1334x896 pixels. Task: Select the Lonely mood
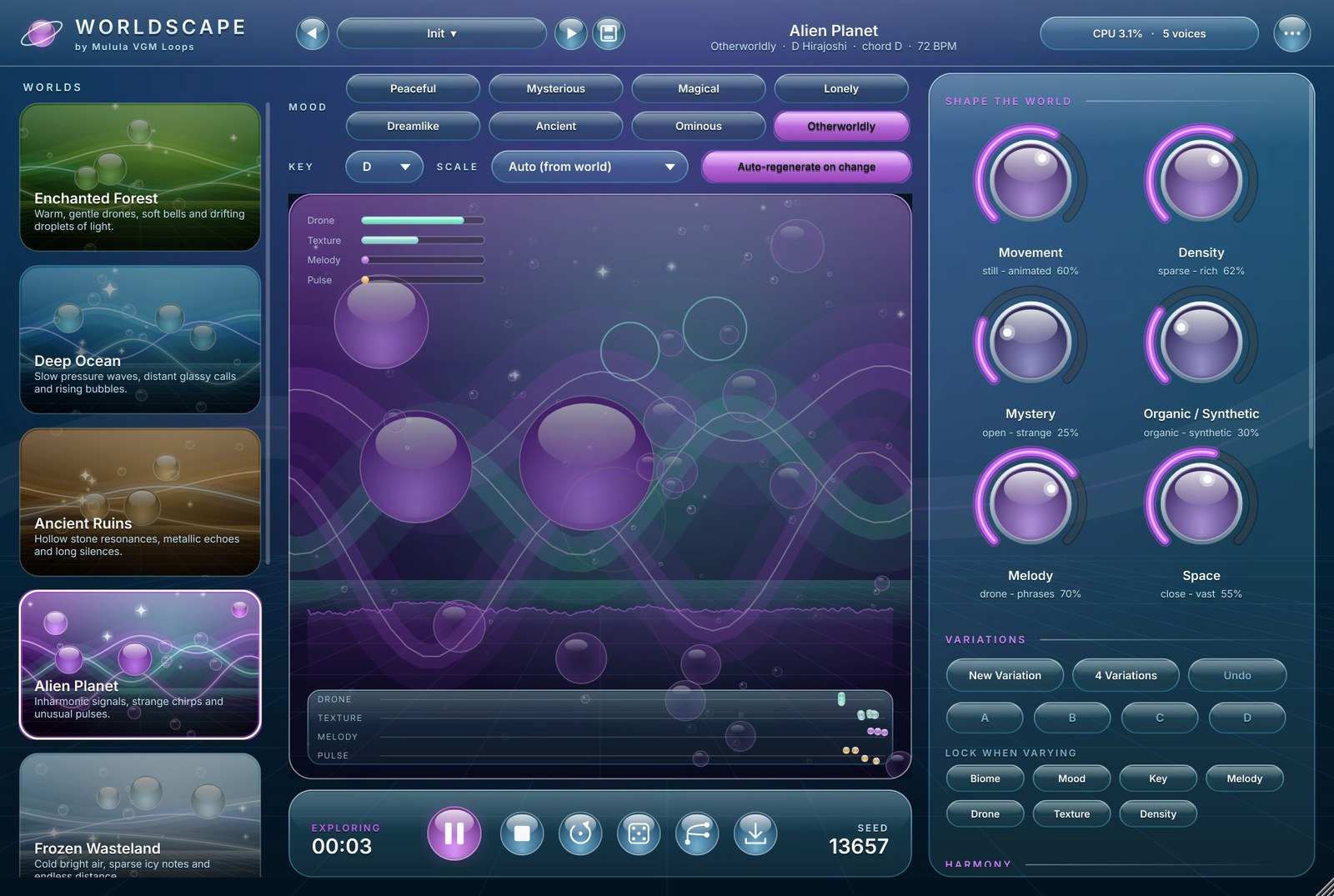tap(841, 88)
